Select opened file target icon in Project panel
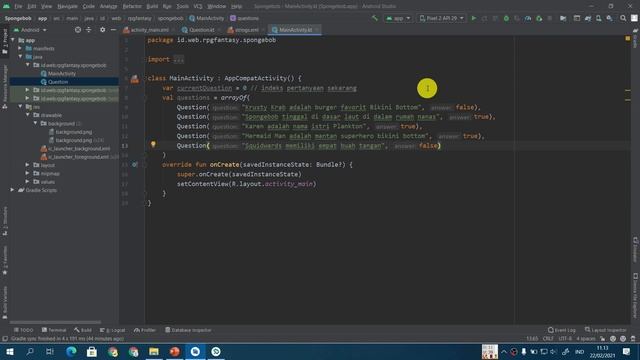The height and width of the screenshot is (360, 640). [x=78, y=30]
